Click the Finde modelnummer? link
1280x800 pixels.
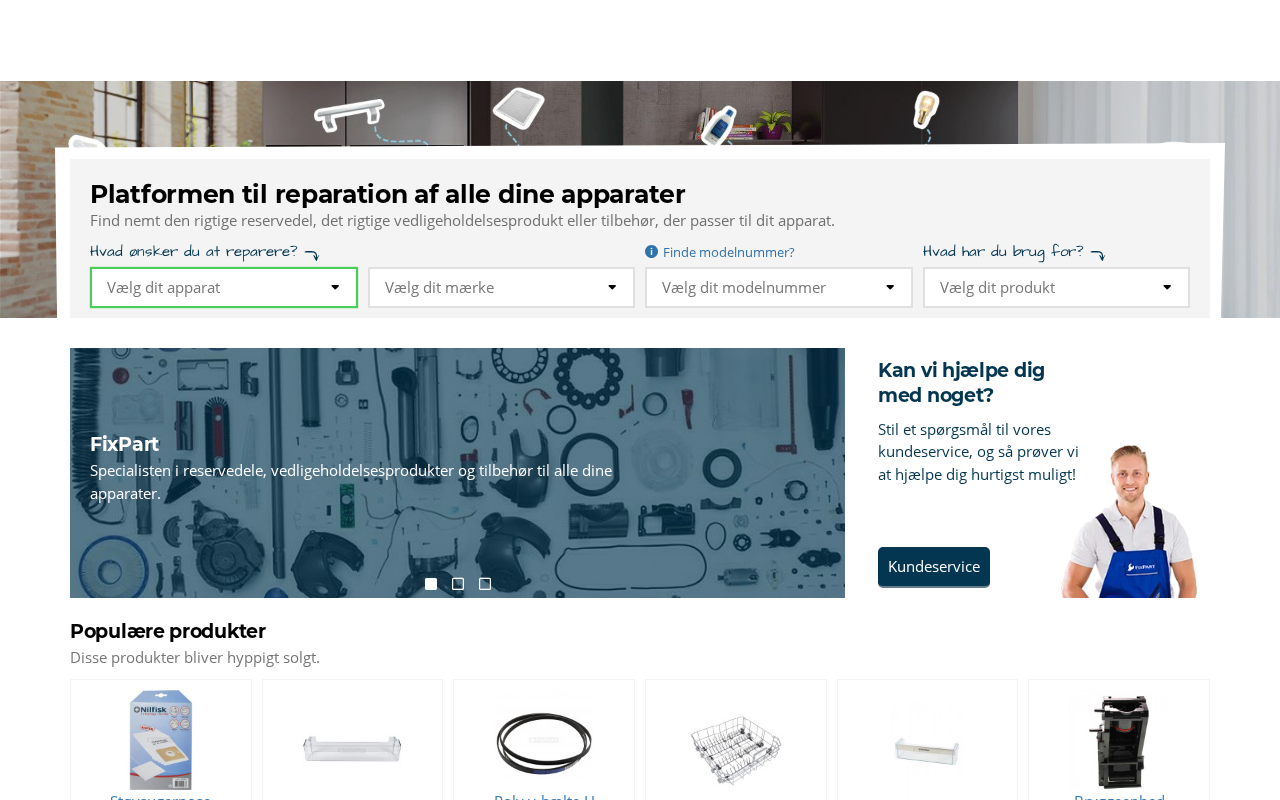(729, 252)
